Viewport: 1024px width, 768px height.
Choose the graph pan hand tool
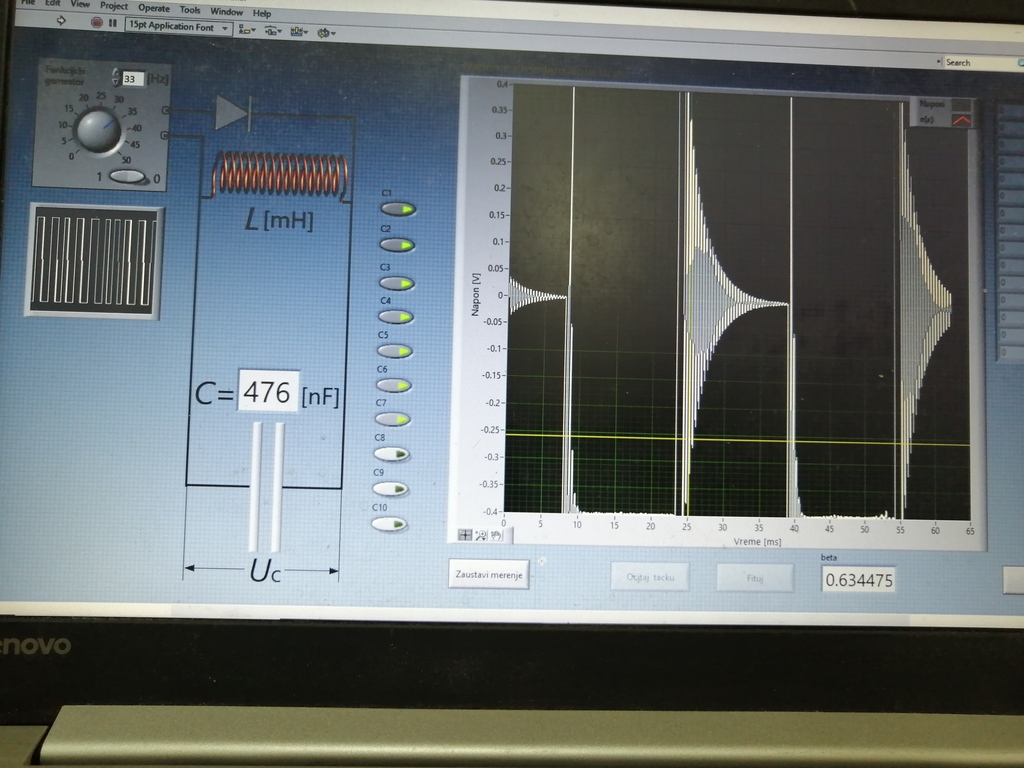pos(494,535)
